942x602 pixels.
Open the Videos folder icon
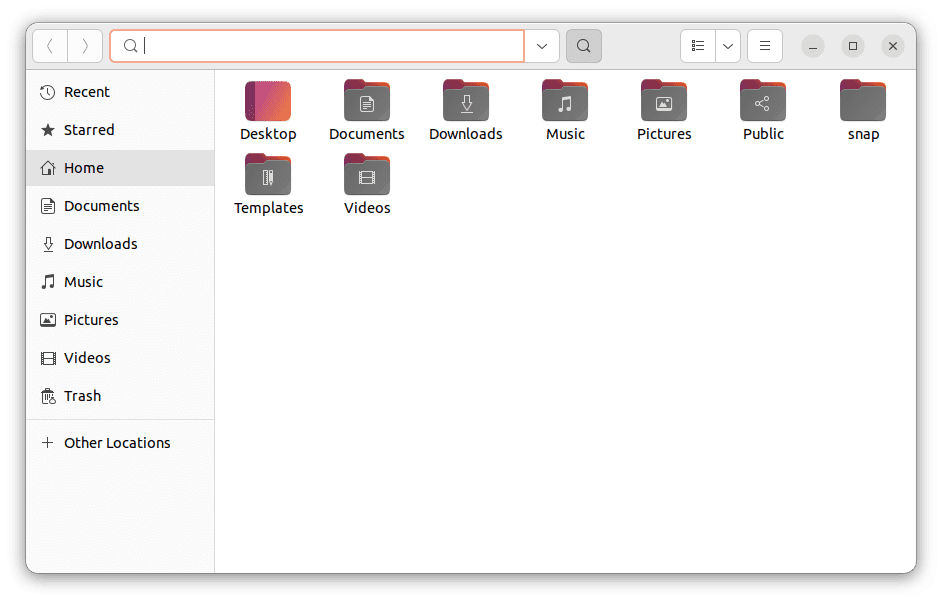(x=366, y=176)
